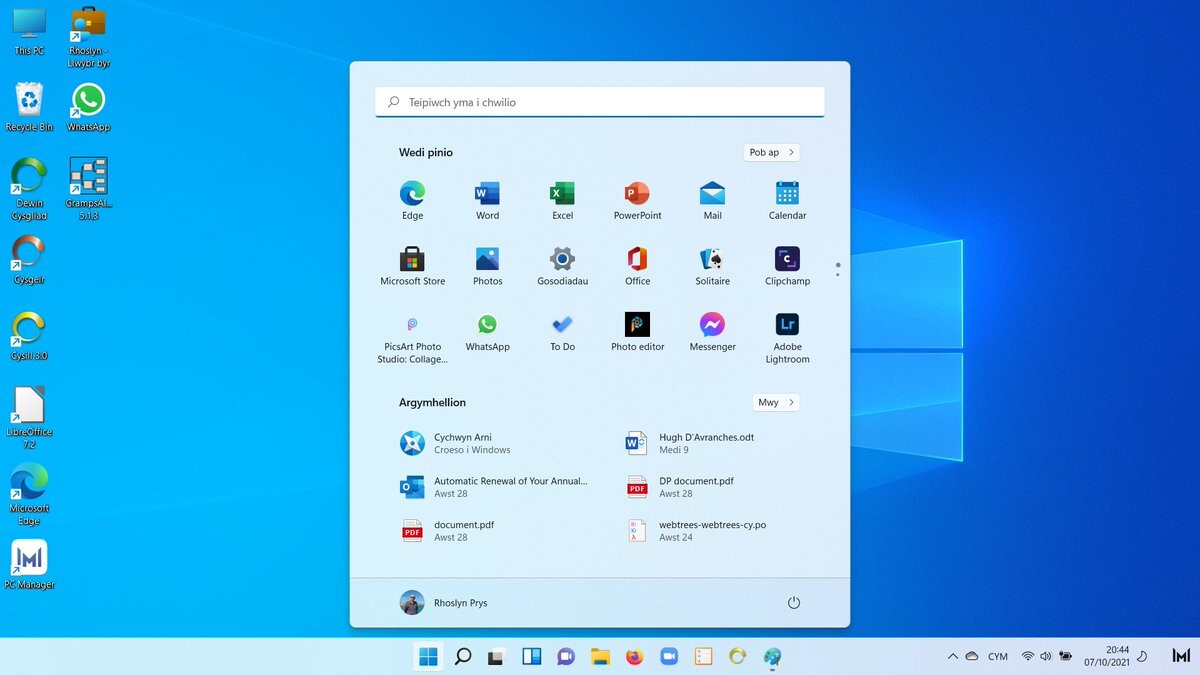Select This PC desktop icon
The height and width of the screenshot is (675, 1200).
(x=30, y=31)
